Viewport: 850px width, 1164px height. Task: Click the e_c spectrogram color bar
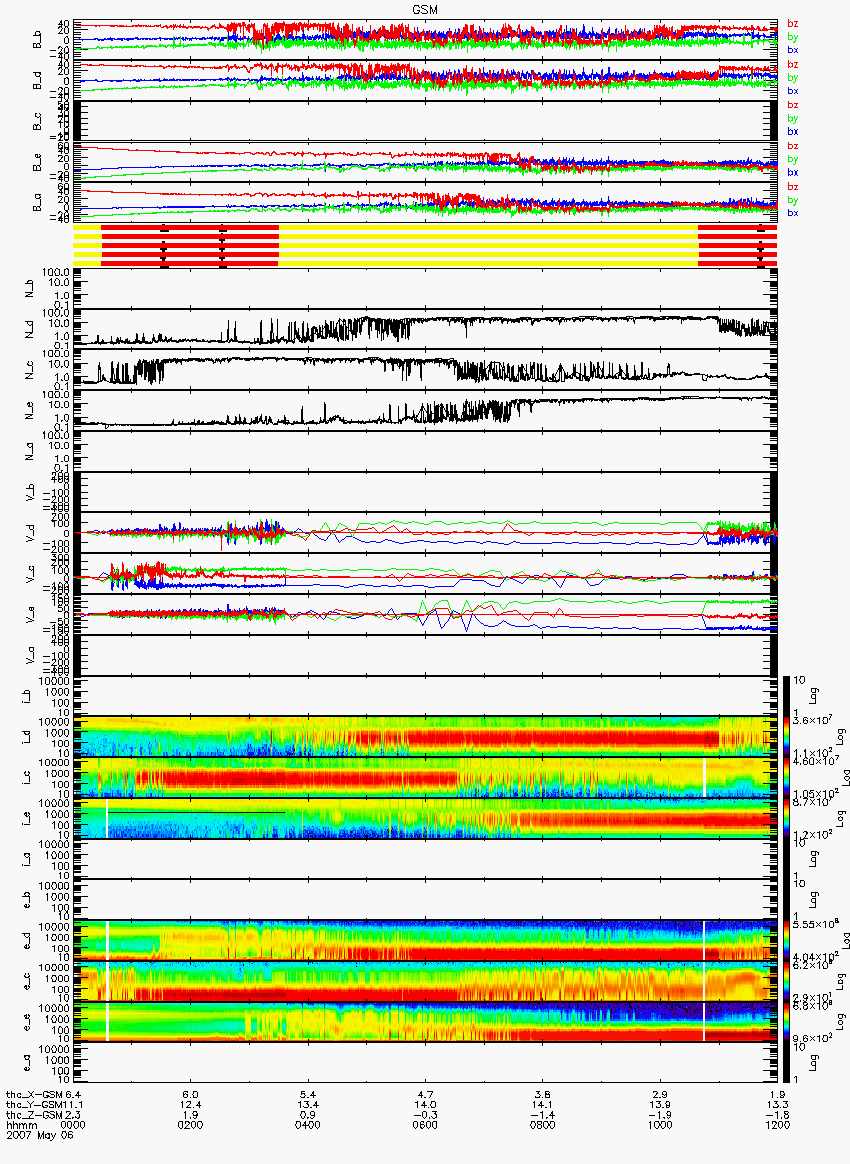tap(787, 982)
